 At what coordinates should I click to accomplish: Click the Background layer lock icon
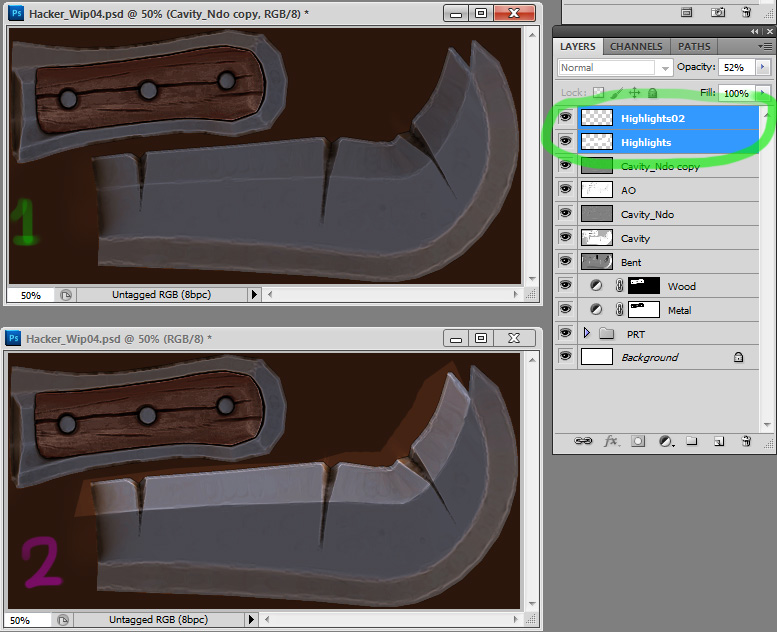click(x=738, y=357)
